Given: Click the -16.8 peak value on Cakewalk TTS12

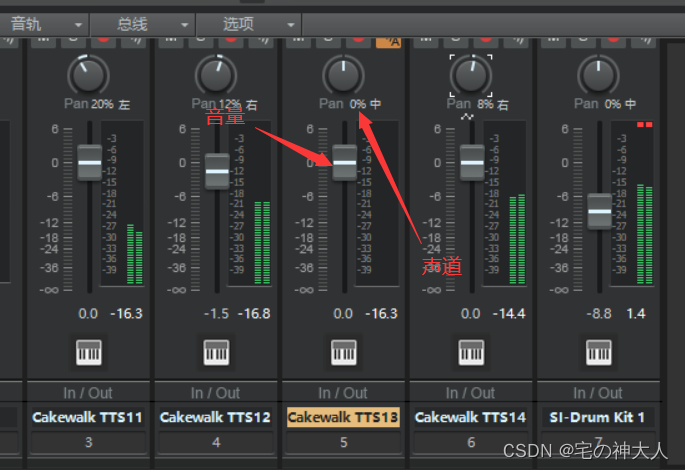Looking at the screenshot, I should click(x=254, y=314).
